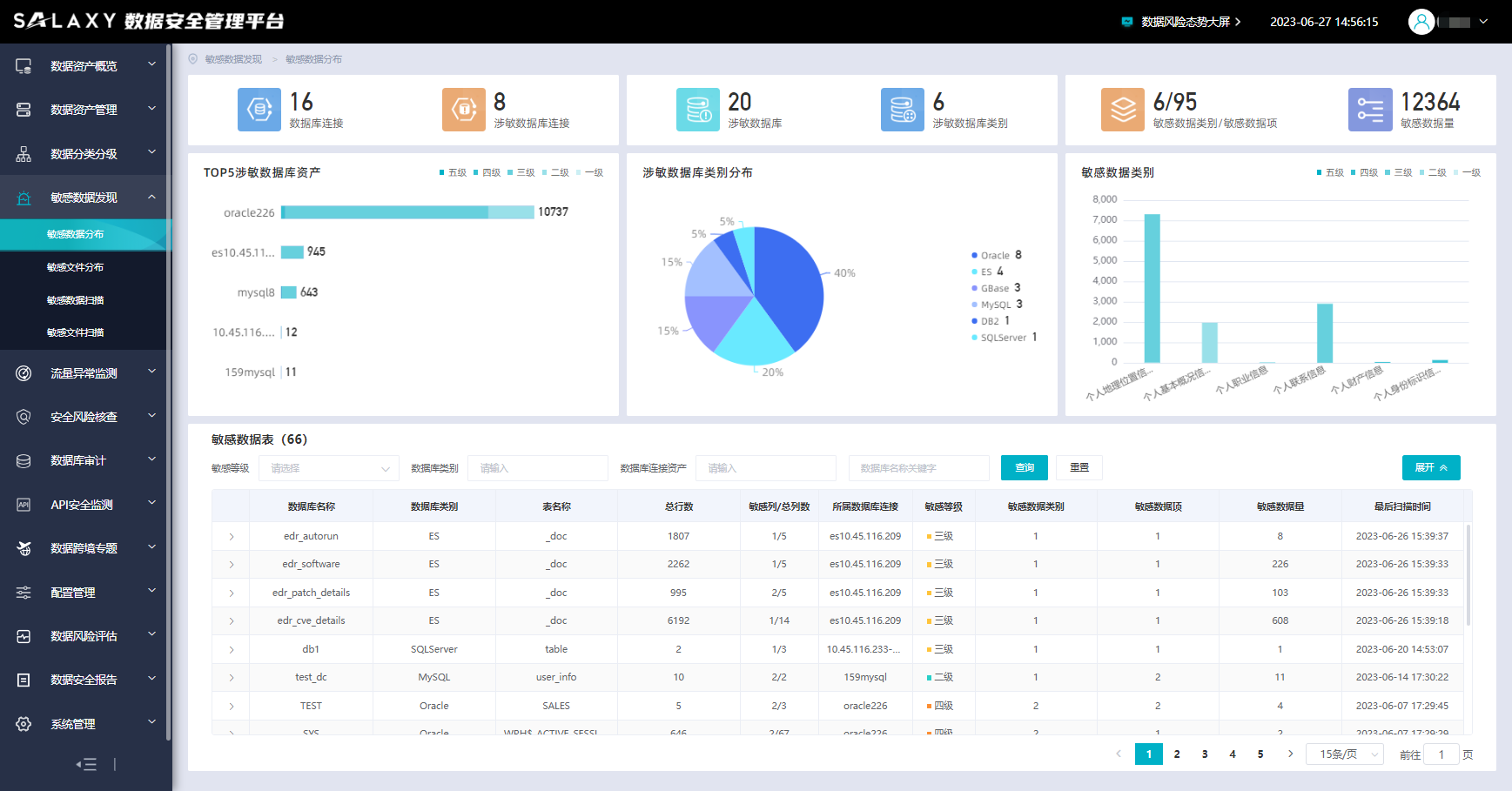Image resolution: width=1512 pixels, height=791 pixels.
Task: Open the 15条/页 page size dropdown
Action: point(1345,754)
